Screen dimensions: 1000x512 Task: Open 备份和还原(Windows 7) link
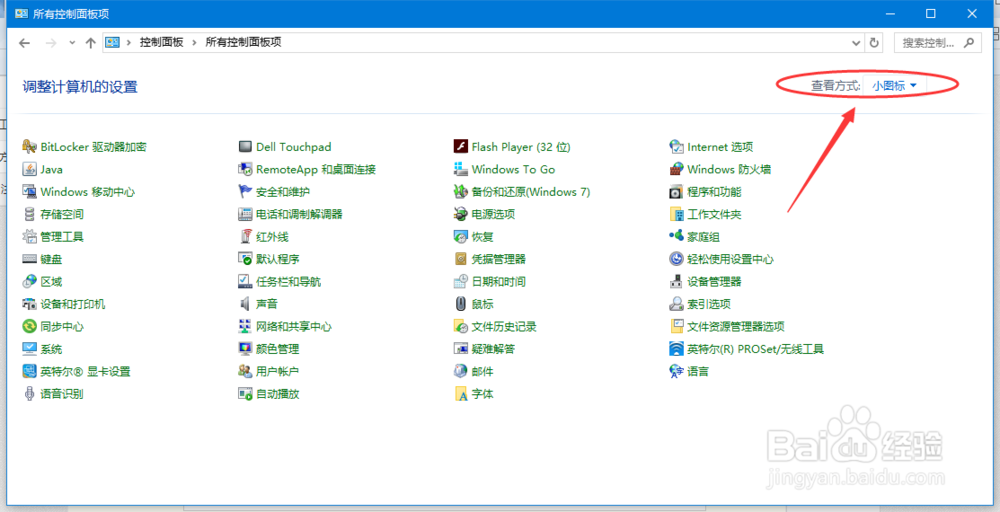[531, 191]
